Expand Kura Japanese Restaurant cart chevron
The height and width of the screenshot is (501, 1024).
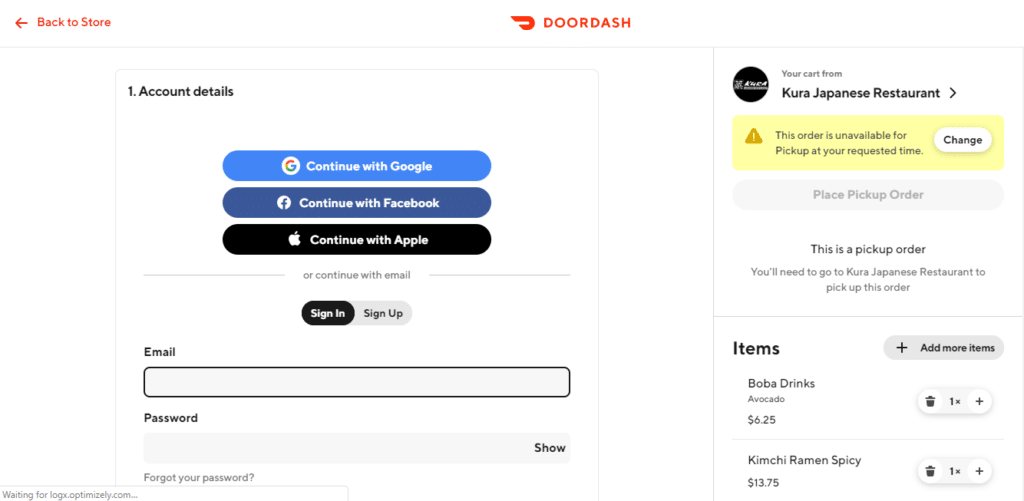[x=953, y=93]
